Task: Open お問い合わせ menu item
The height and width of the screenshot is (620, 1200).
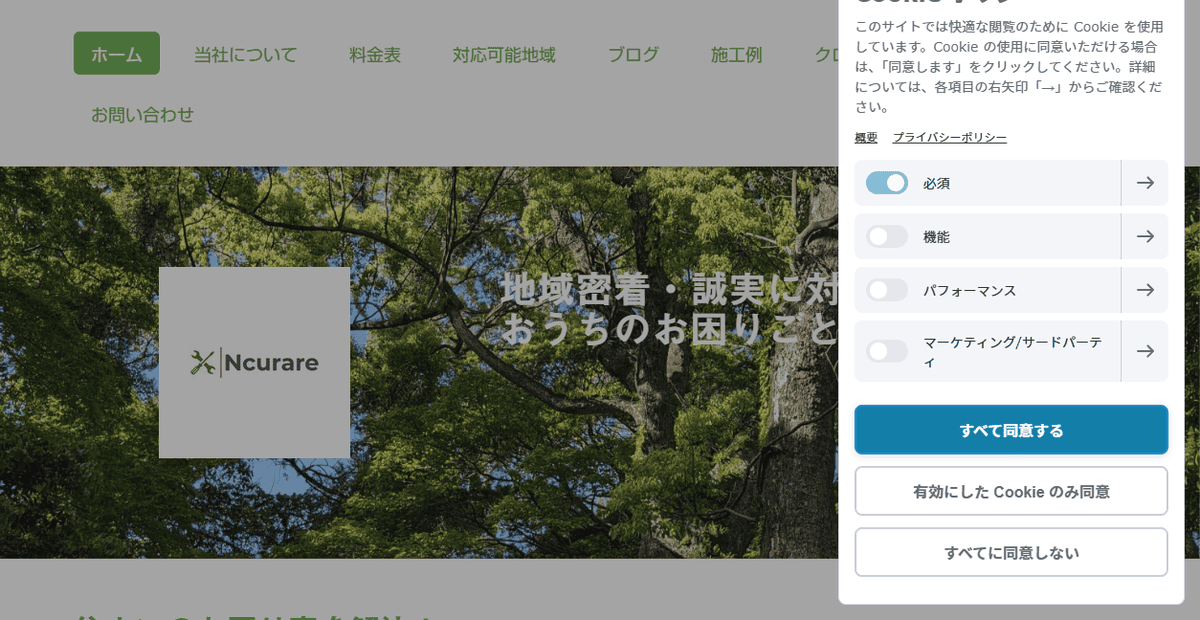Action: [142, 115]
